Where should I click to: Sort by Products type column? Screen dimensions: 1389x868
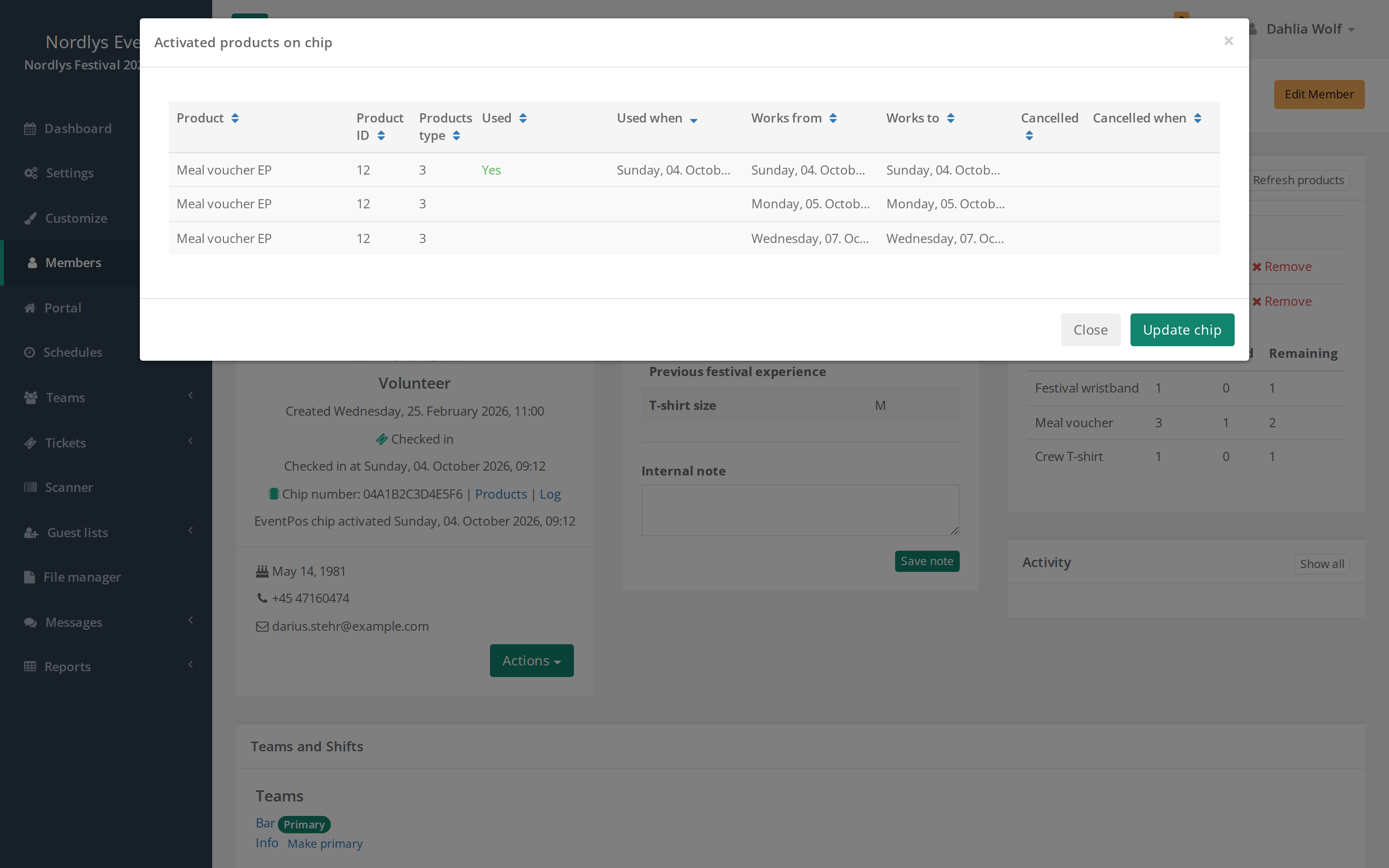[x=445, y=127]
